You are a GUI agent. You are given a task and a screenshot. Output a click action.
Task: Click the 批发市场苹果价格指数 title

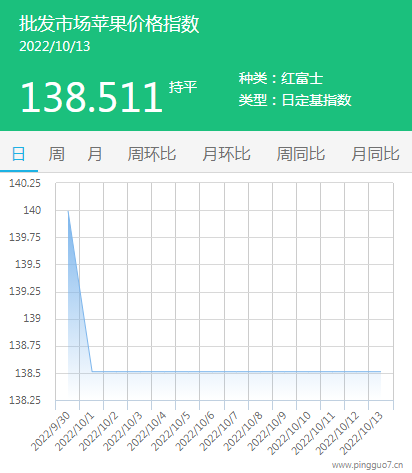point(109,24)
